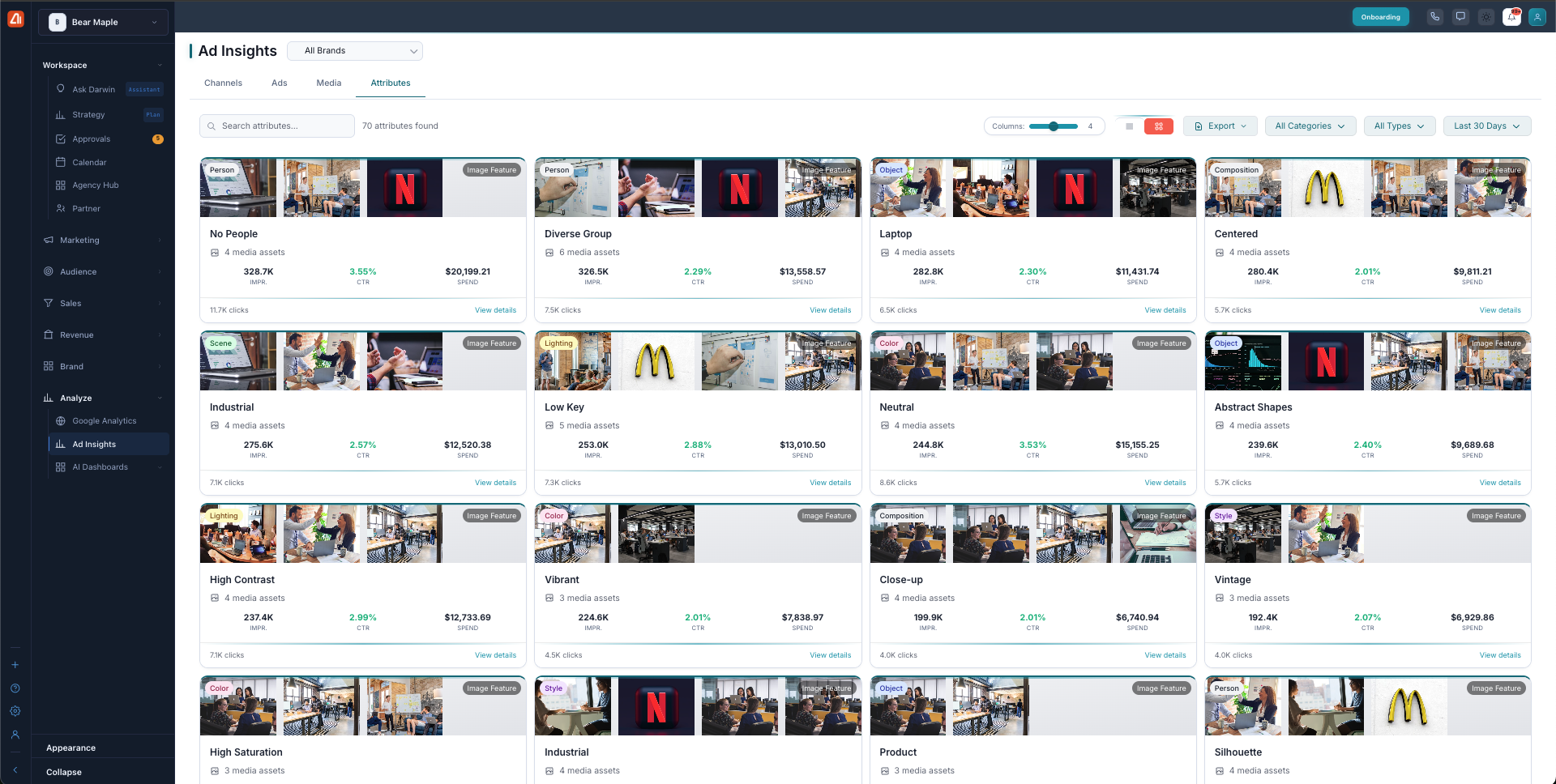View details of No People card

(x=495, y=310)
